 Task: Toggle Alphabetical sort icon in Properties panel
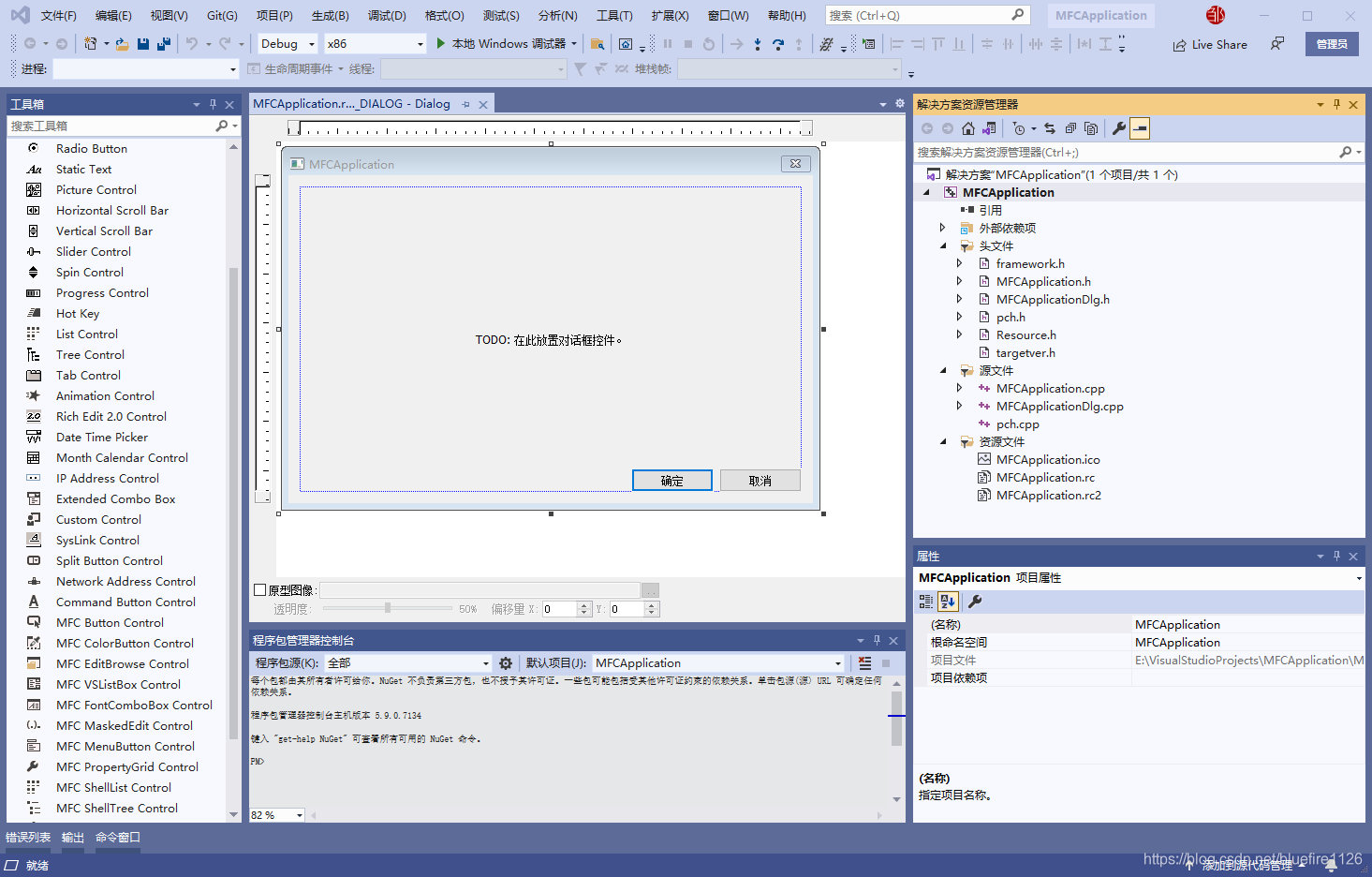pyautogui.click(x=948, y=602)
